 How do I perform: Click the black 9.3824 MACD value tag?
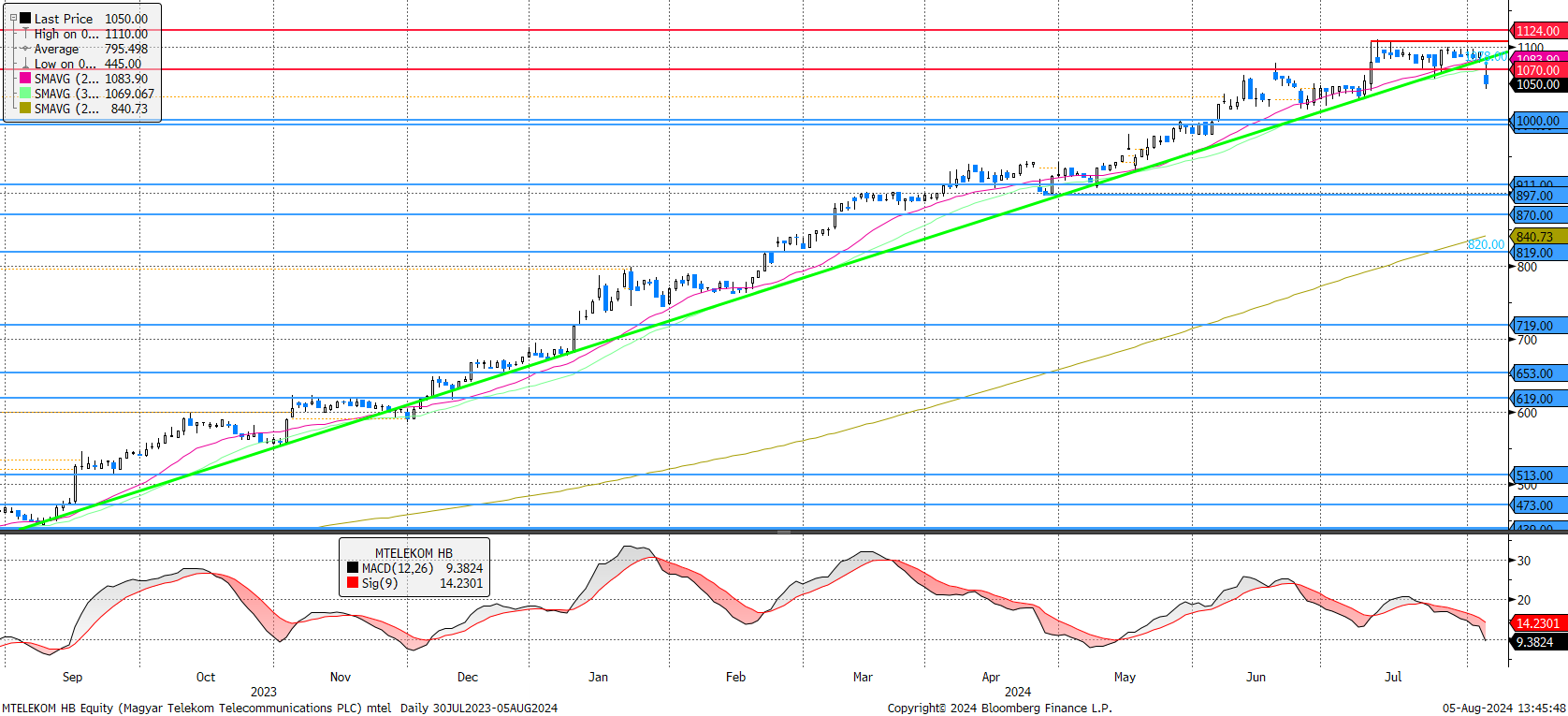coord(1539,642)
